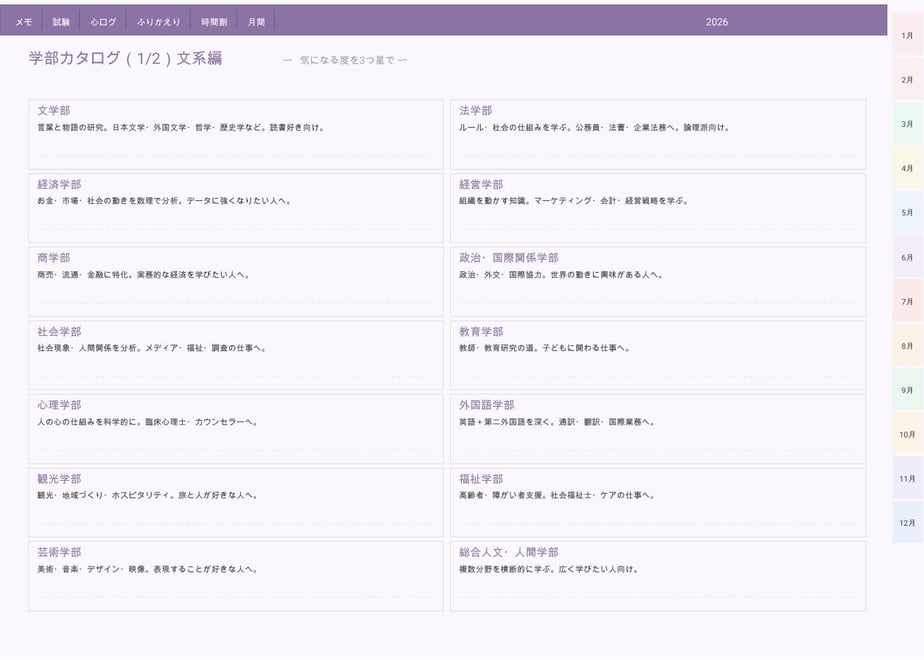Viewport: 924px width, 660px height.
Task: Click description starting 高齢者・障がい者支援
Action: click(557, 496)
